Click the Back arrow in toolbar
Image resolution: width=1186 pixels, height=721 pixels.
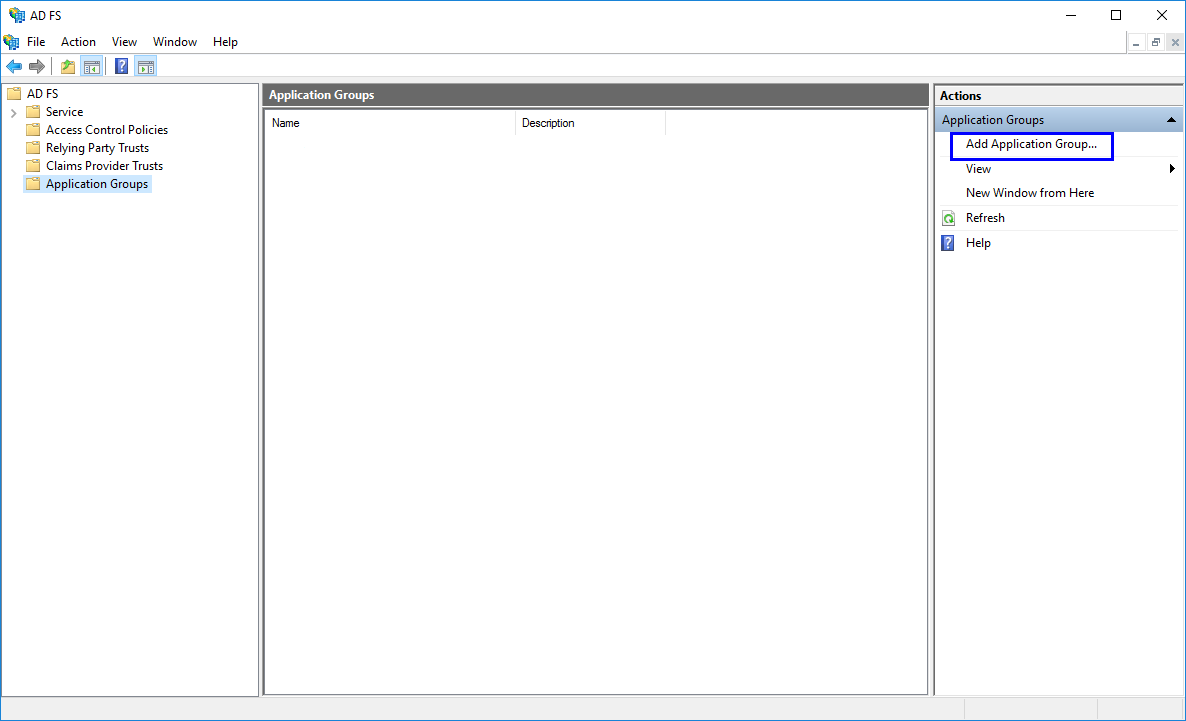pos(14,67)
